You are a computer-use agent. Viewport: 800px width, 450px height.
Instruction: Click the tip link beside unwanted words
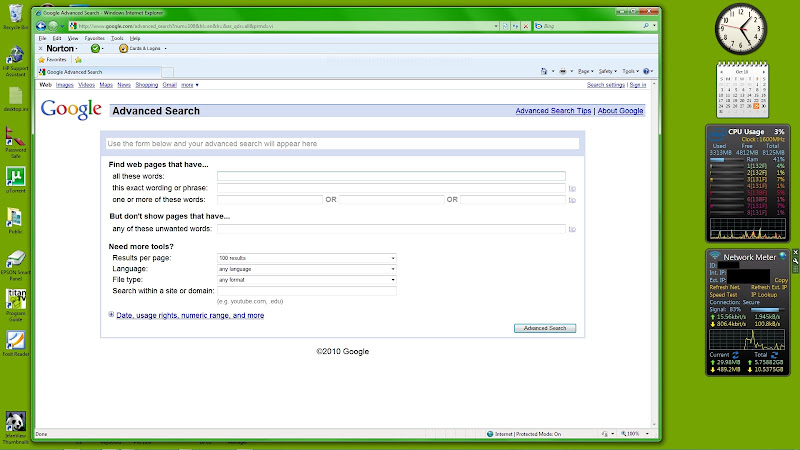(x=572, y=229)
